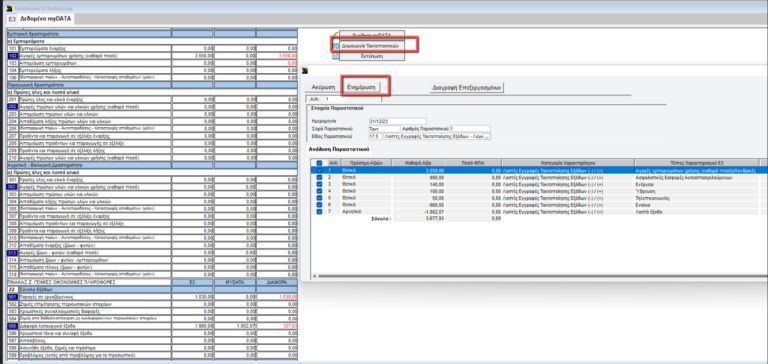Click the MYDATA column header in table Z

point(235,283)
